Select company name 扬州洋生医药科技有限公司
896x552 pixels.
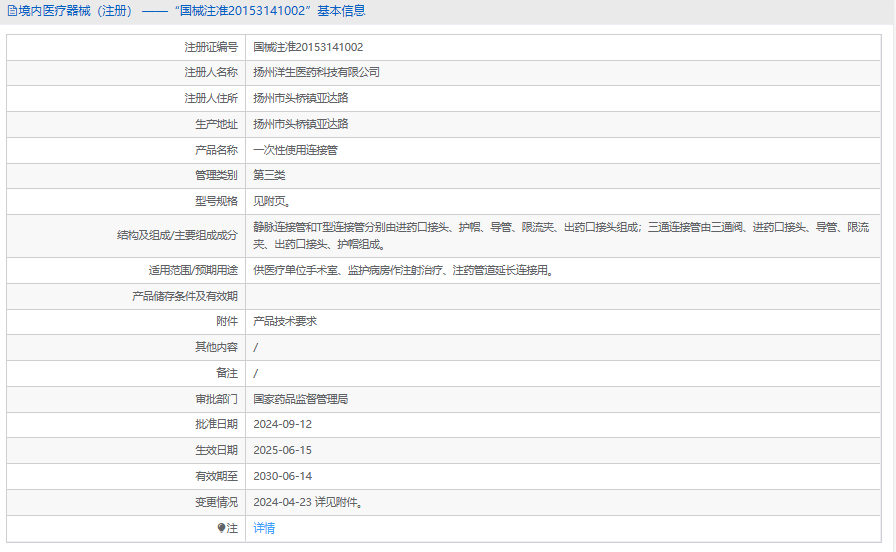(x=317, y=72)
